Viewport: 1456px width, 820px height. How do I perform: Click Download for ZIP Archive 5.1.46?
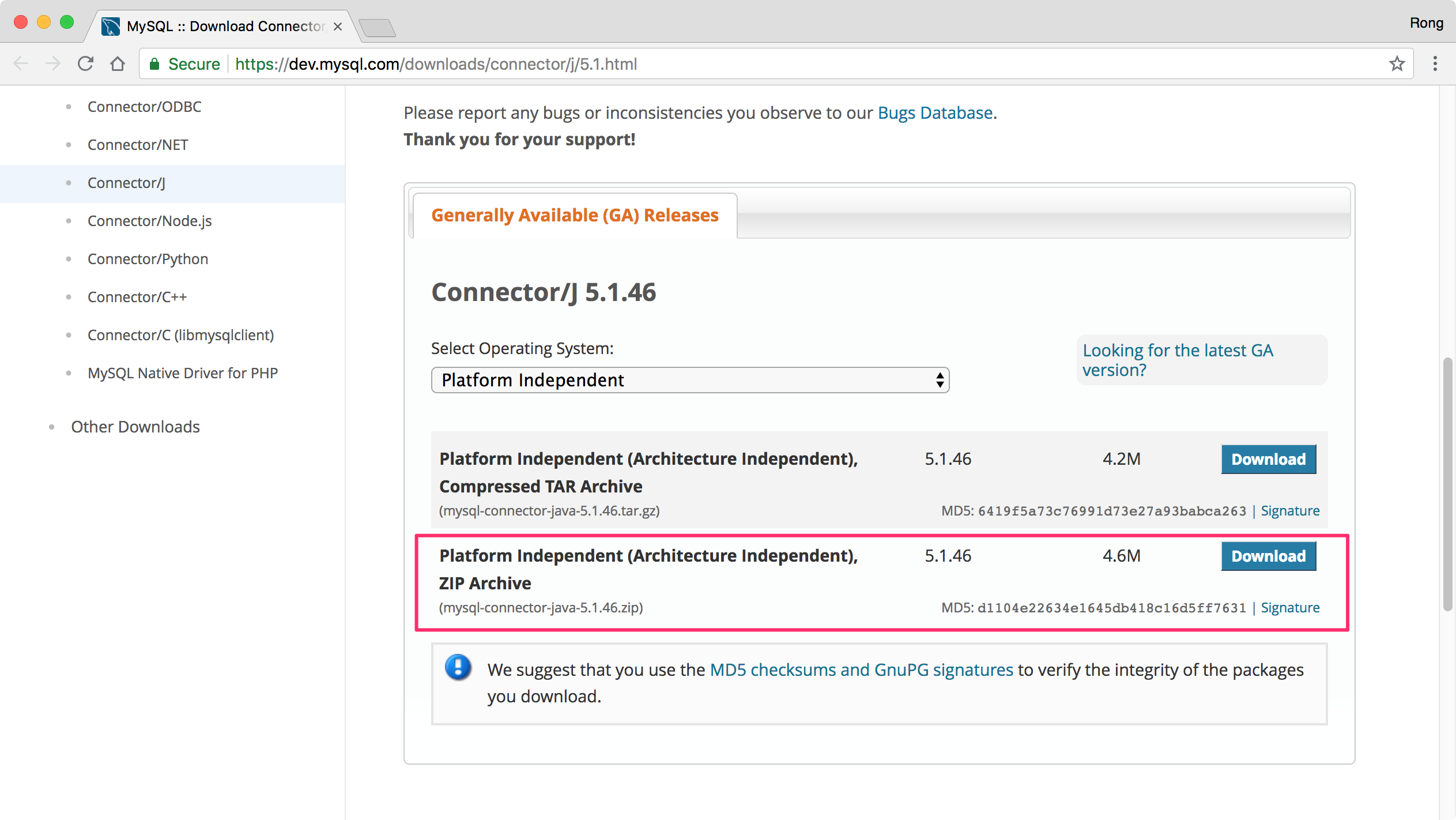click(1268, 556)
